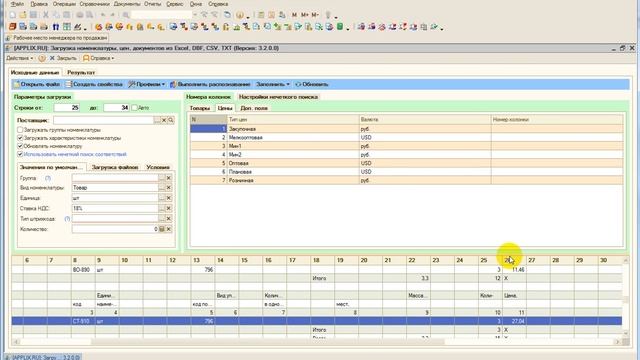Open Настройки нечеткого поиска tab
The image size is (640, 360).
coord(278,97)
